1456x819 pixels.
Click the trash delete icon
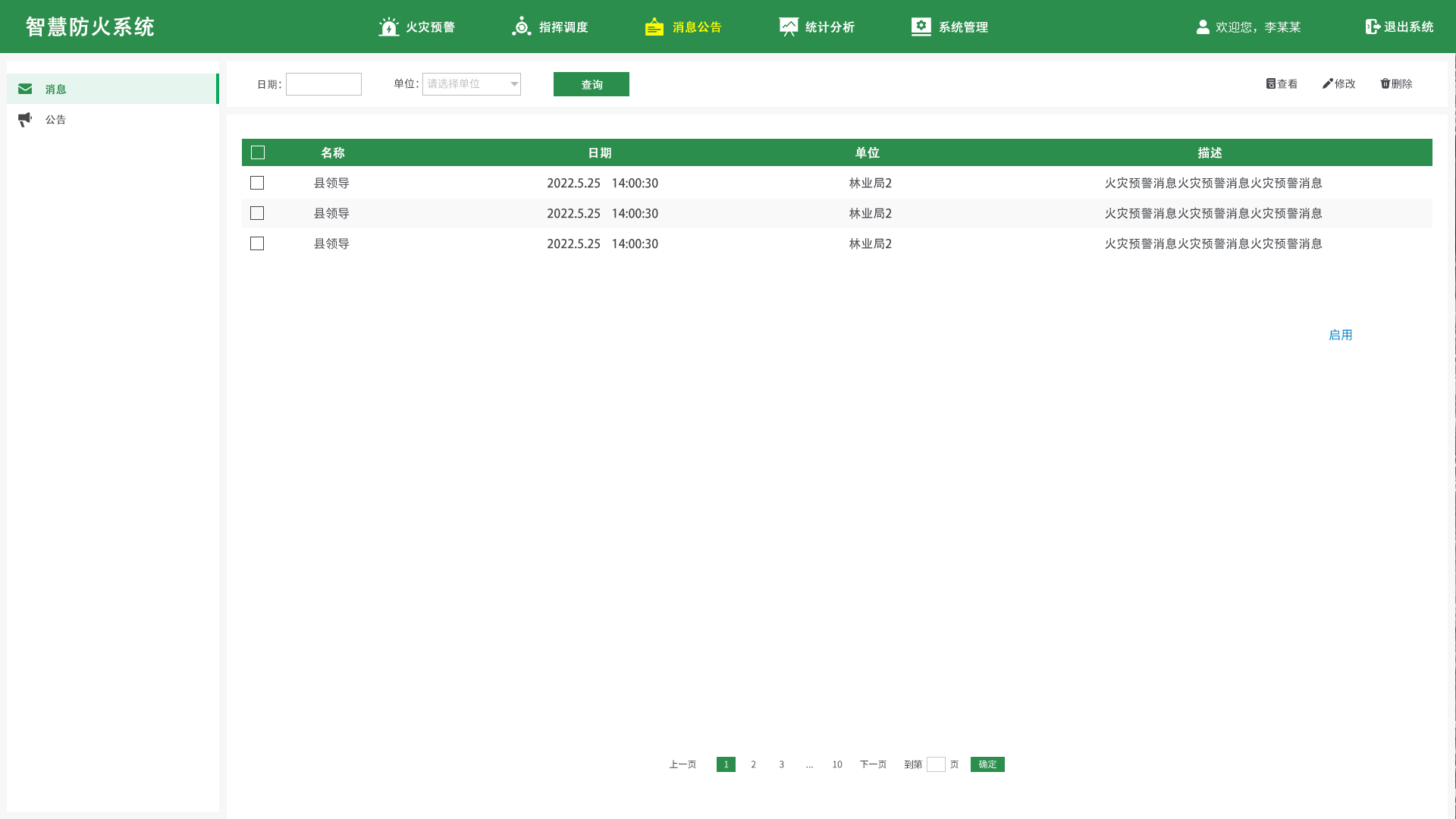[x=1385, y=83]
